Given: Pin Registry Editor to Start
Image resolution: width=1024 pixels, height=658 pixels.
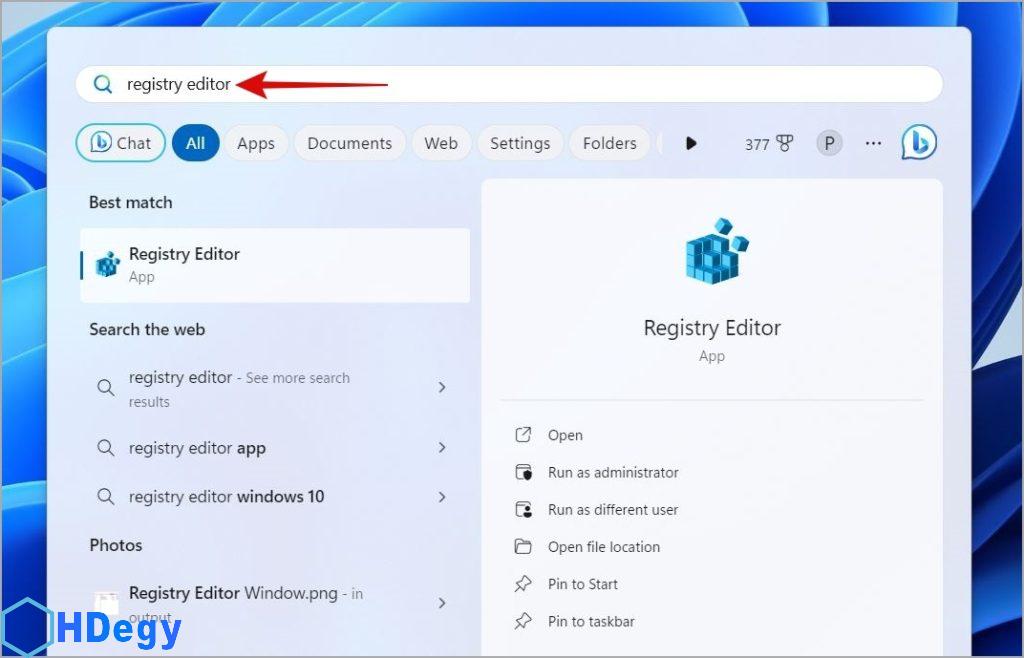Looking at the screenshot, I should (x=582, y=584).
